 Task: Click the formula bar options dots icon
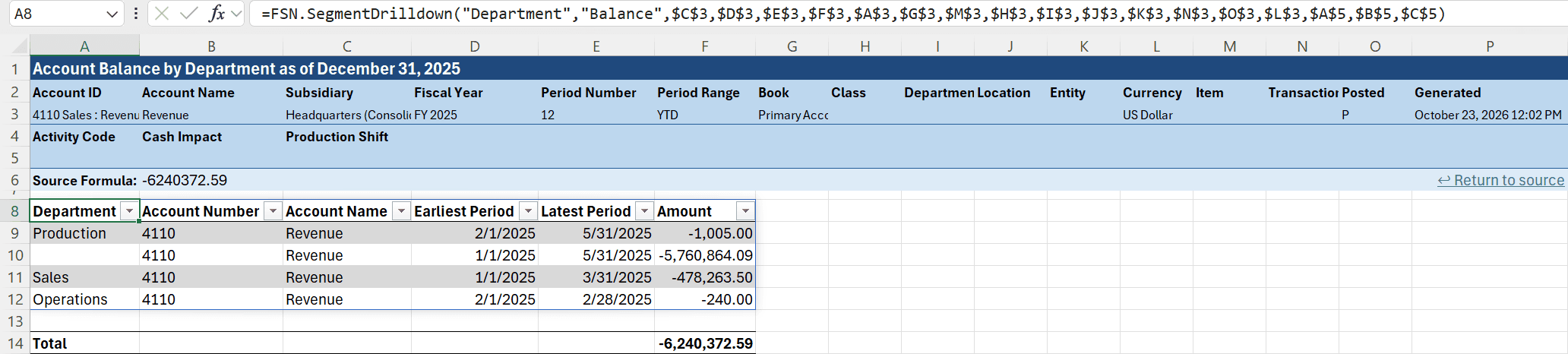(x=135, y=14)
